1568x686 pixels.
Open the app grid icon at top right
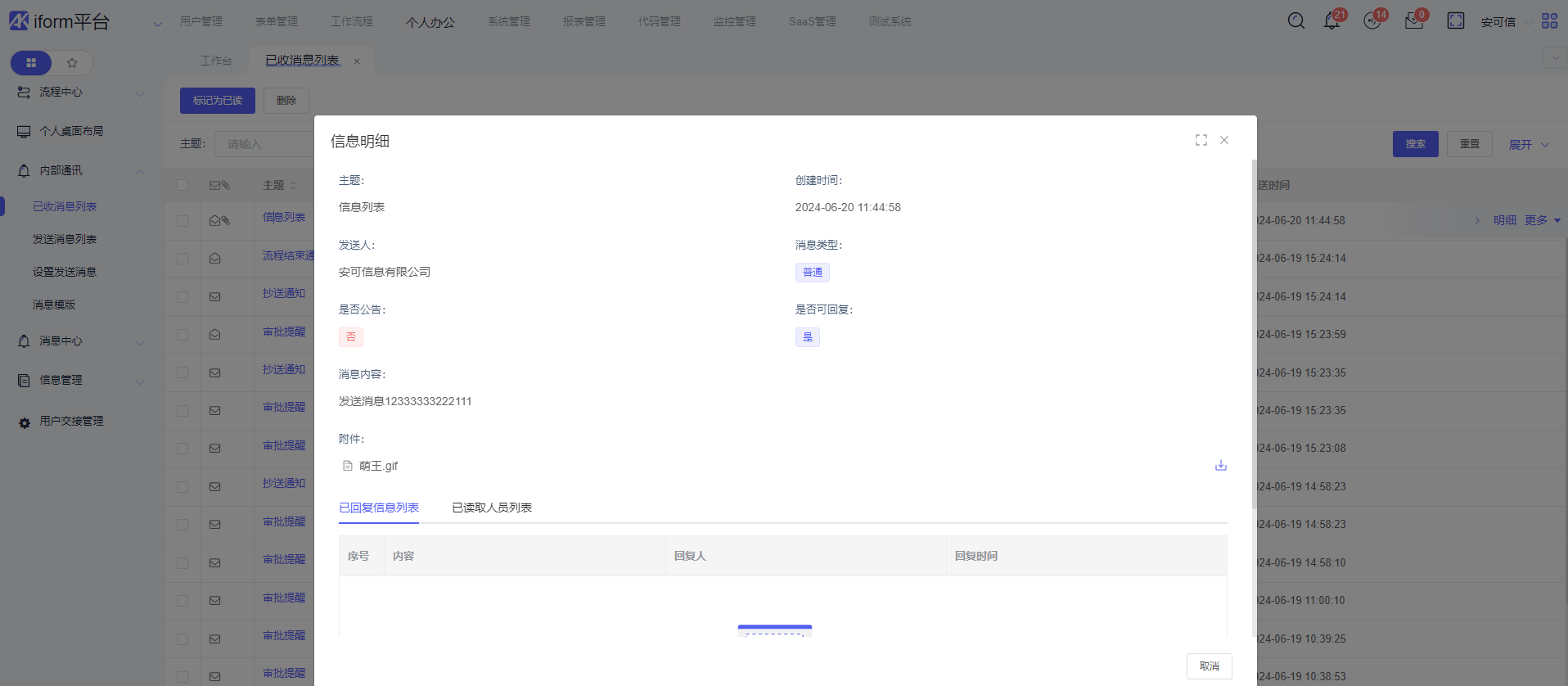click(x=1549, y=21)
